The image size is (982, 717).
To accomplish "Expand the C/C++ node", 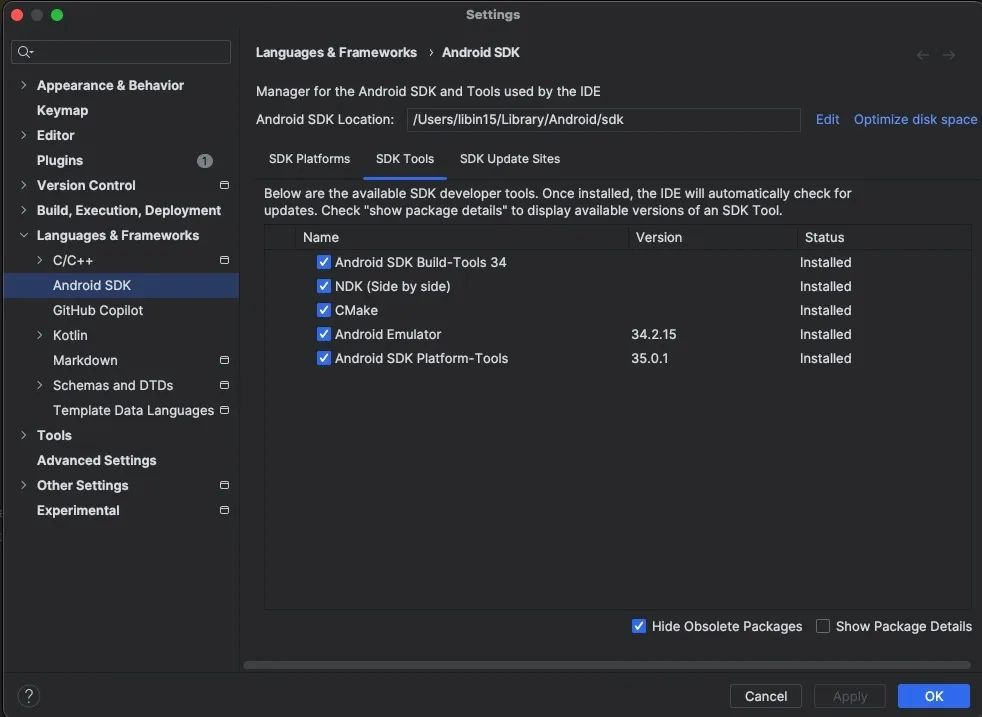I will pyautogui.click(x=40, y=260).
